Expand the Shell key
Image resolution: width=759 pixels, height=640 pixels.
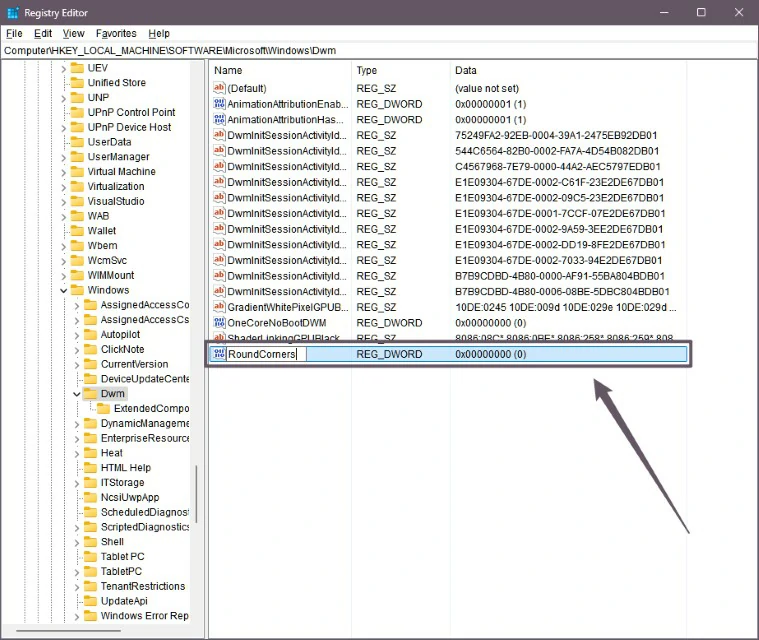77,542
